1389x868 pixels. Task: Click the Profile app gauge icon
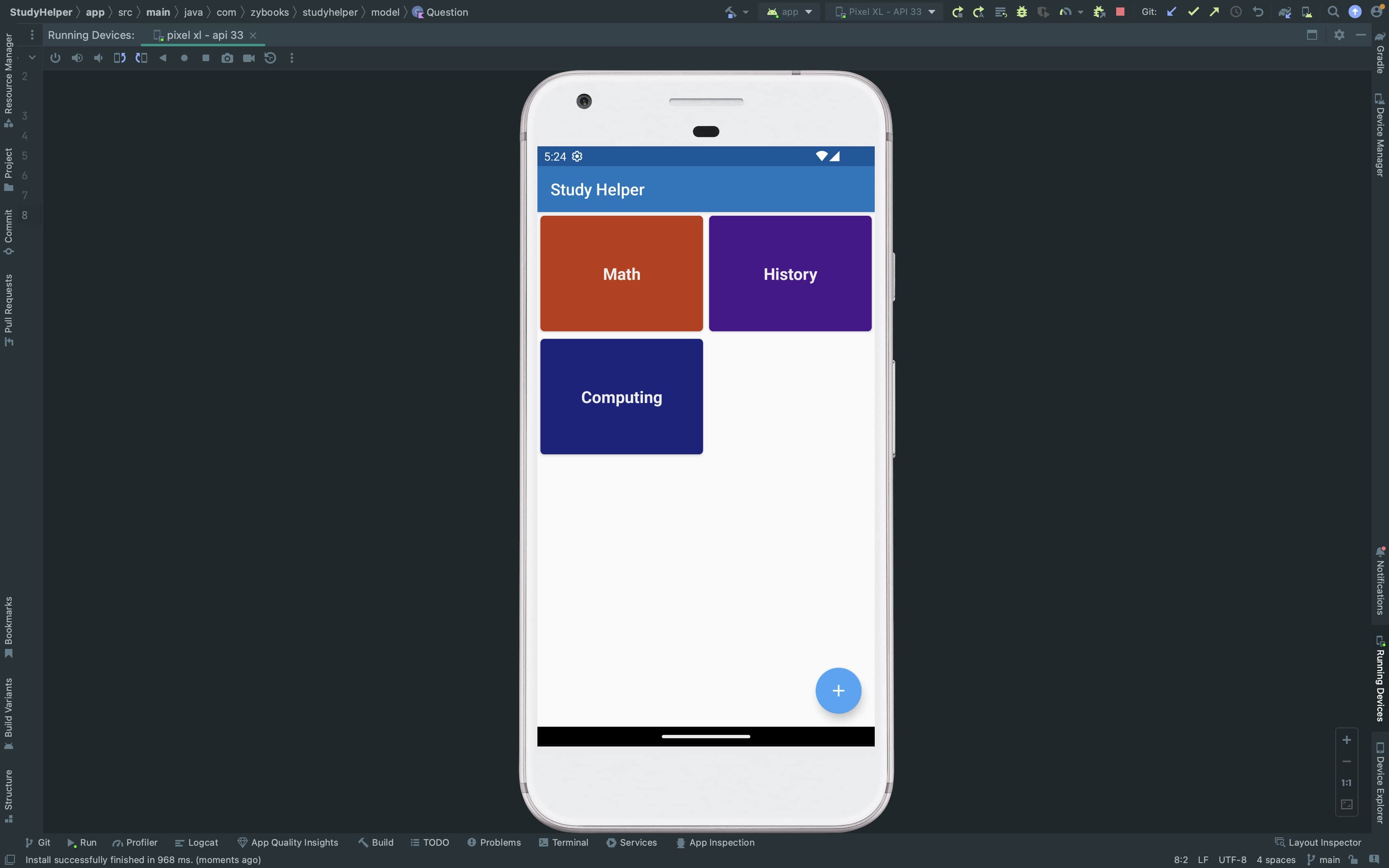click(1065, 12)
